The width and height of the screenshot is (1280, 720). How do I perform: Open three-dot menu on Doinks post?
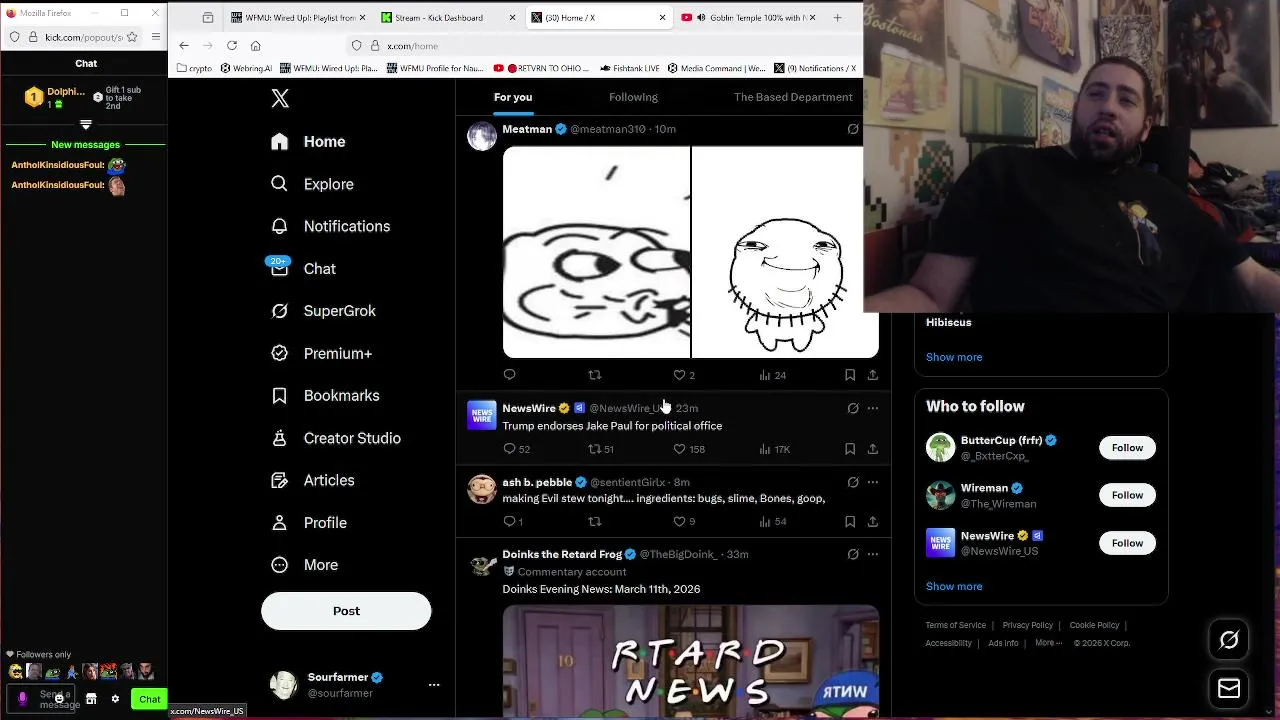(873, 554)
